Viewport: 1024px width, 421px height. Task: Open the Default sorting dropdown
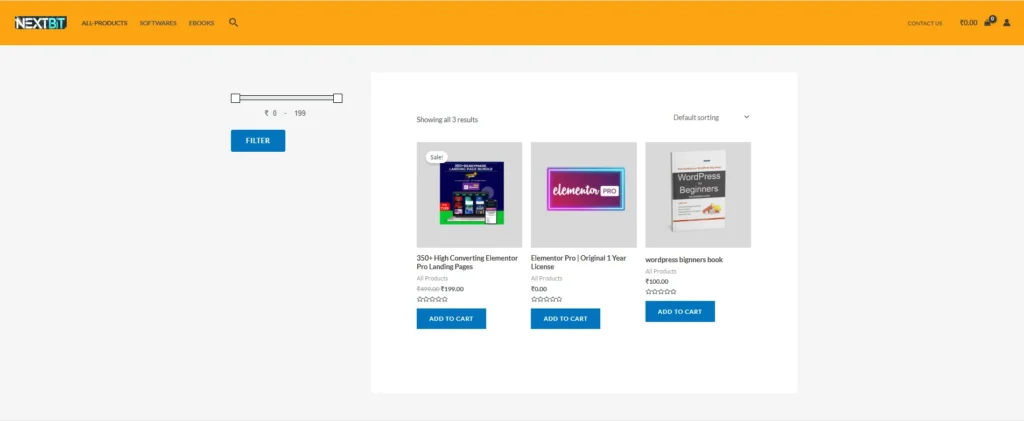coord(712,117)
